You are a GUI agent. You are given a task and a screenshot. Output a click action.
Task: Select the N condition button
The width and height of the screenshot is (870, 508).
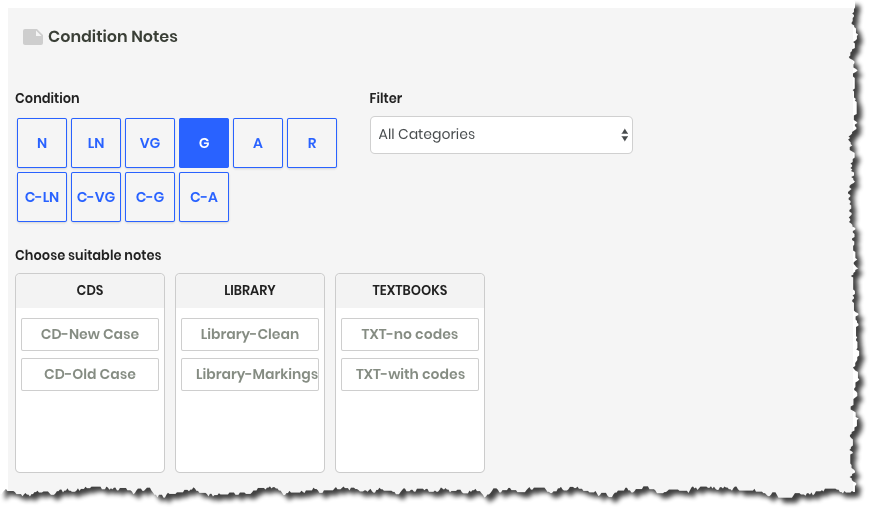42,143
